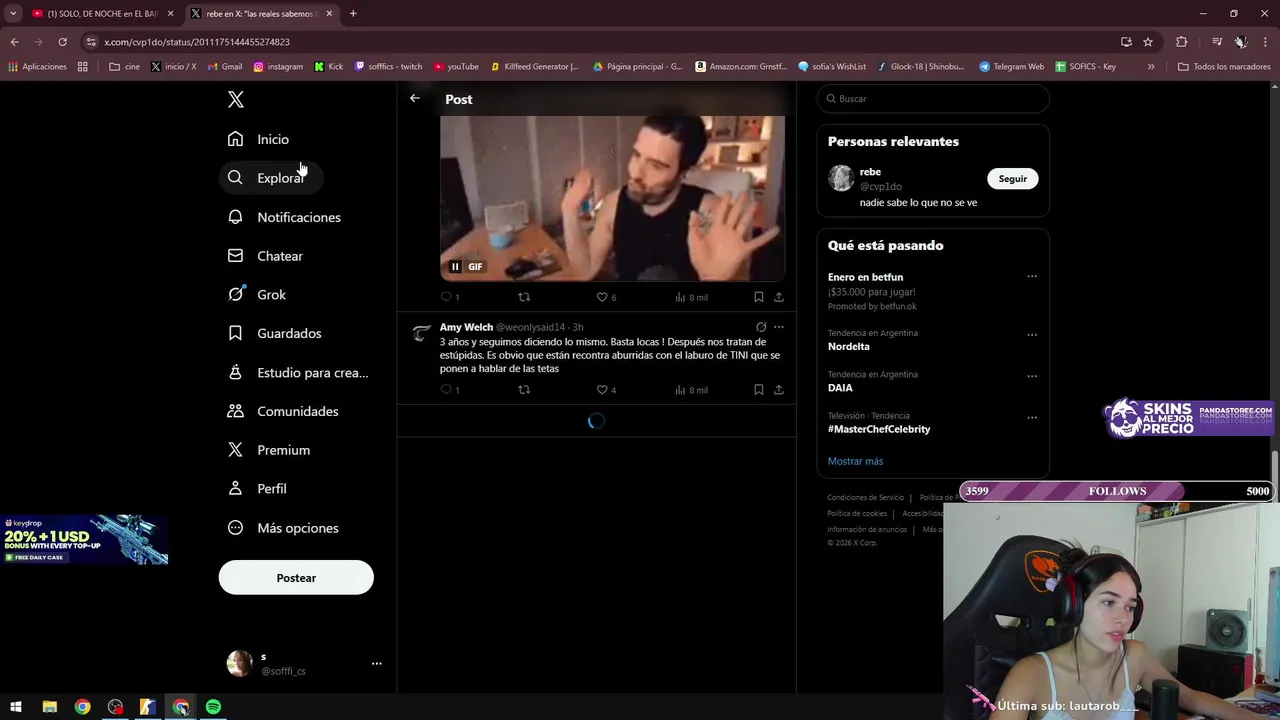
Task: Open Grok explain icon on Amy Welch post
Action: coord(761,327)
